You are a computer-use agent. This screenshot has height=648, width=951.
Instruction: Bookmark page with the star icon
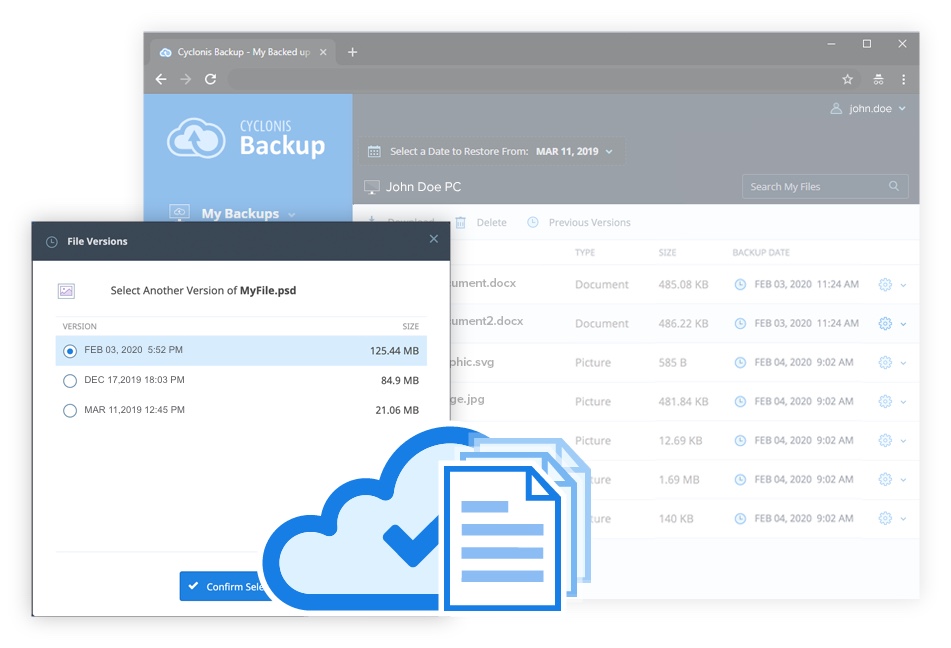(847, 80)
